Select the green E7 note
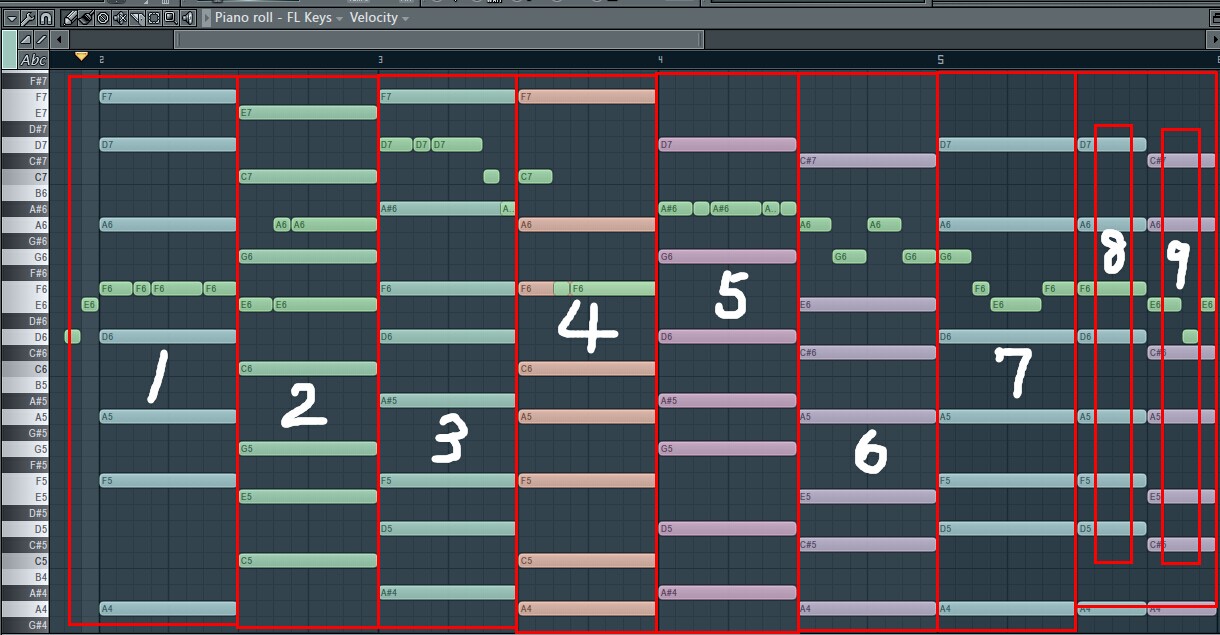The image size is (1220, 635). point(308,113)
